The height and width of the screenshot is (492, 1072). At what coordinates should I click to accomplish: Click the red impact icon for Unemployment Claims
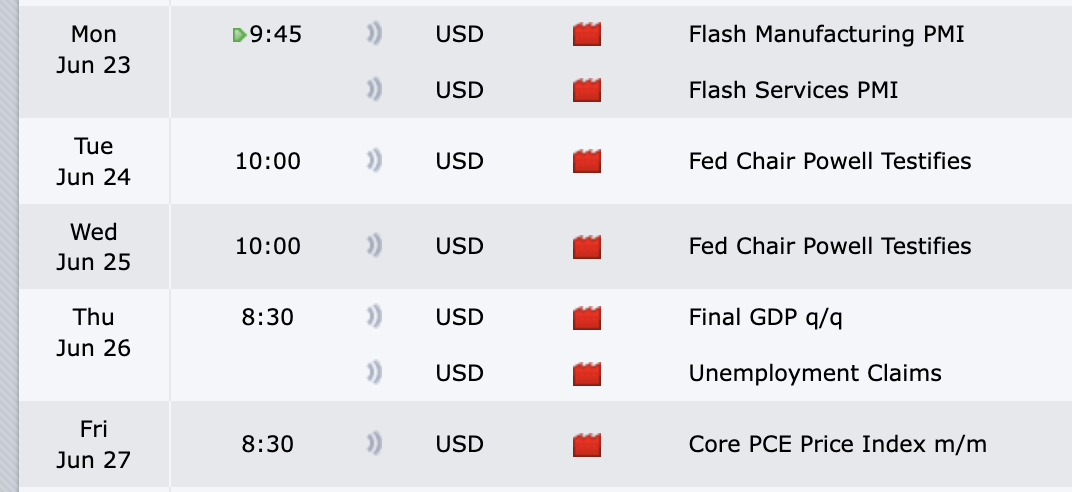[587, 373]
